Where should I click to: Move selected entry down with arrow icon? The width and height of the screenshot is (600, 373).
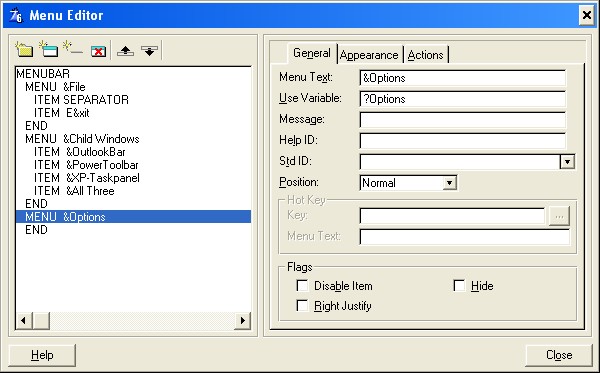pyautogui.click(x=149, y=50)
